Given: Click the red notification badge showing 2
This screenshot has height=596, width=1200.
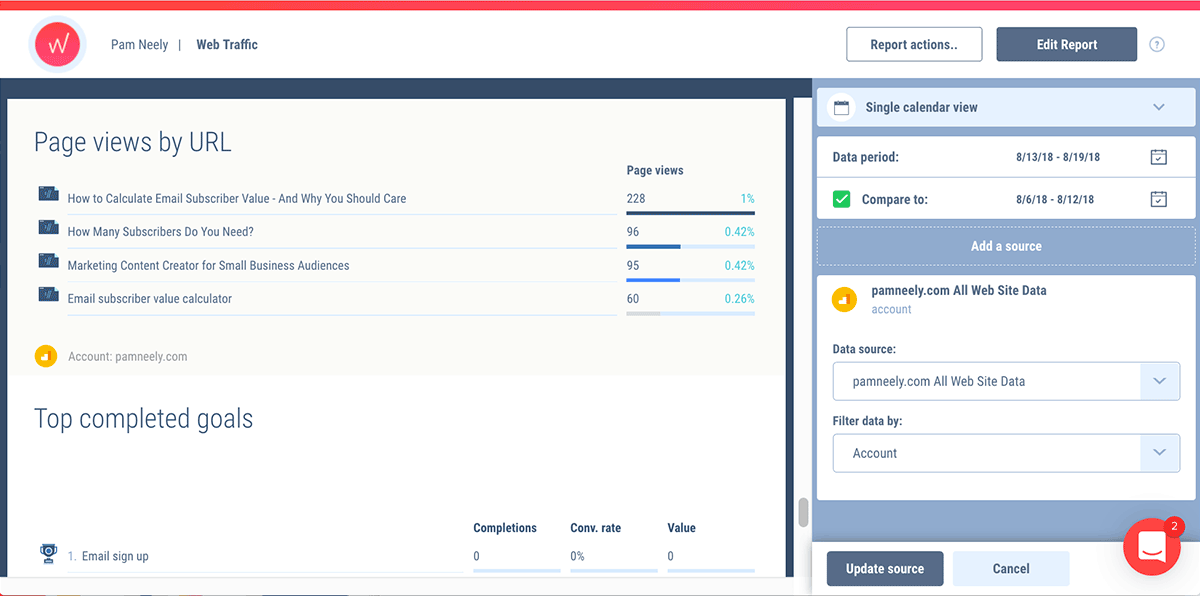Looking at the screenshot, I should click(x=1176, y=525).
